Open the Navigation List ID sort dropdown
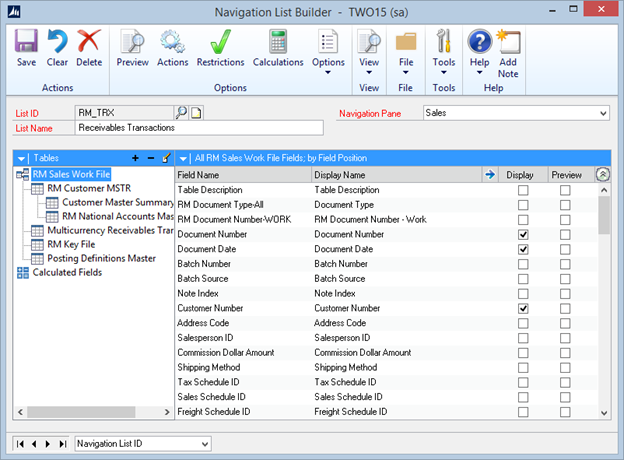 [205, 444]
